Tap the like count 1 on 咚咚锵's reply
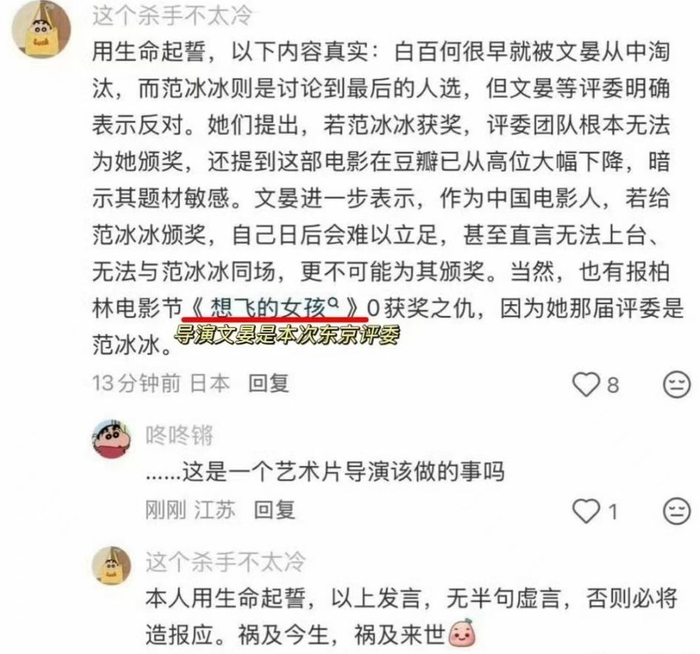The image size is (700, 654). [x=613, y=512]
